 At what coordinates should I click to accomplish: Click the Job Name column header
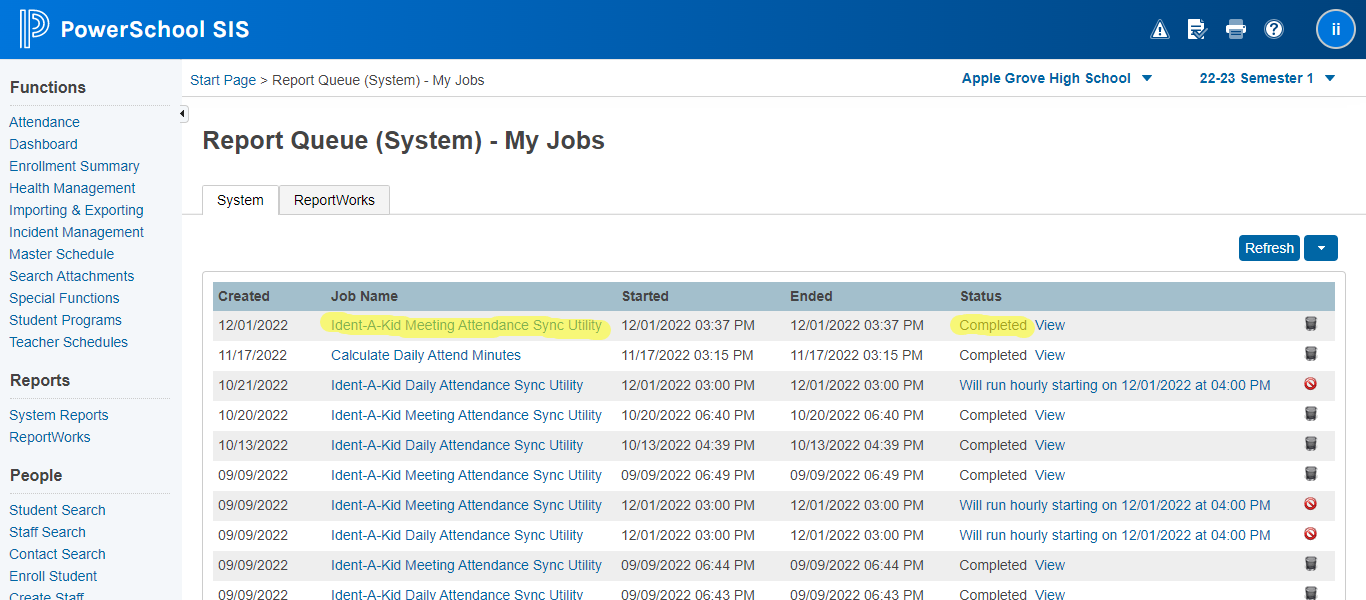click(364, 296)
